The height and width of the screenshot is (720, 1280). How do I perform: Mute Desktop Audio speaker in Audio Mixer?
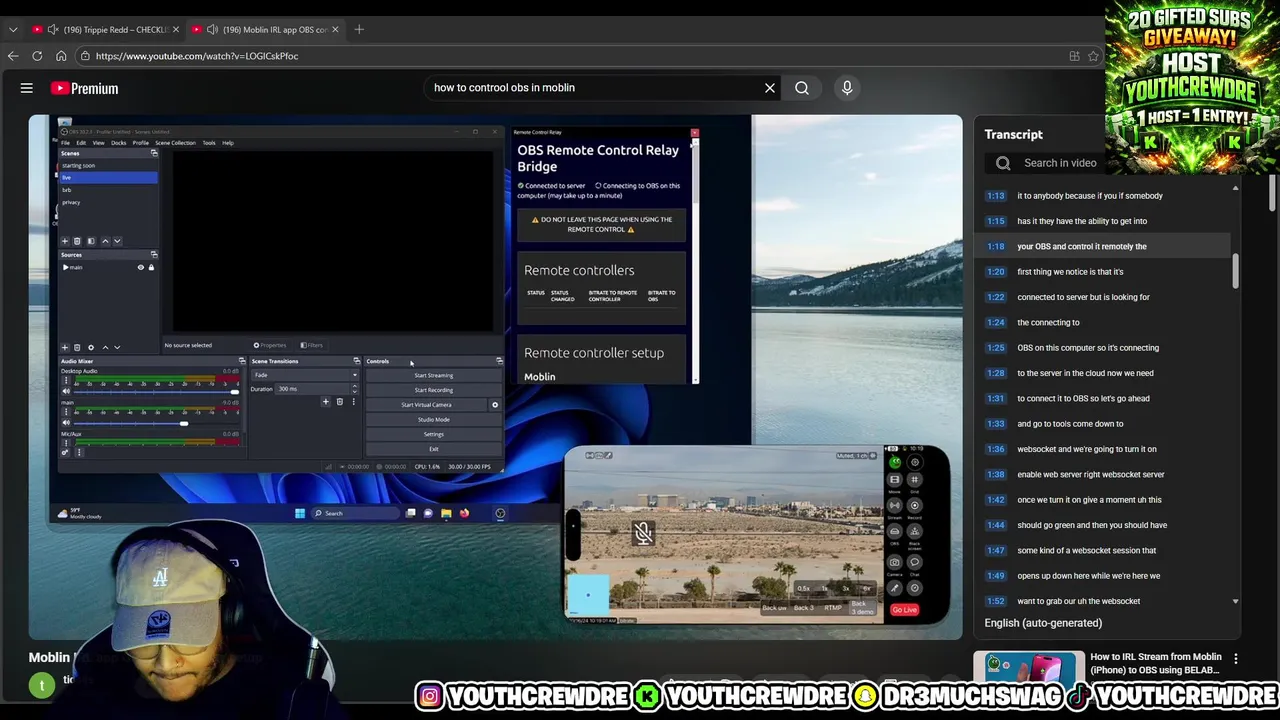pos(66,391)
